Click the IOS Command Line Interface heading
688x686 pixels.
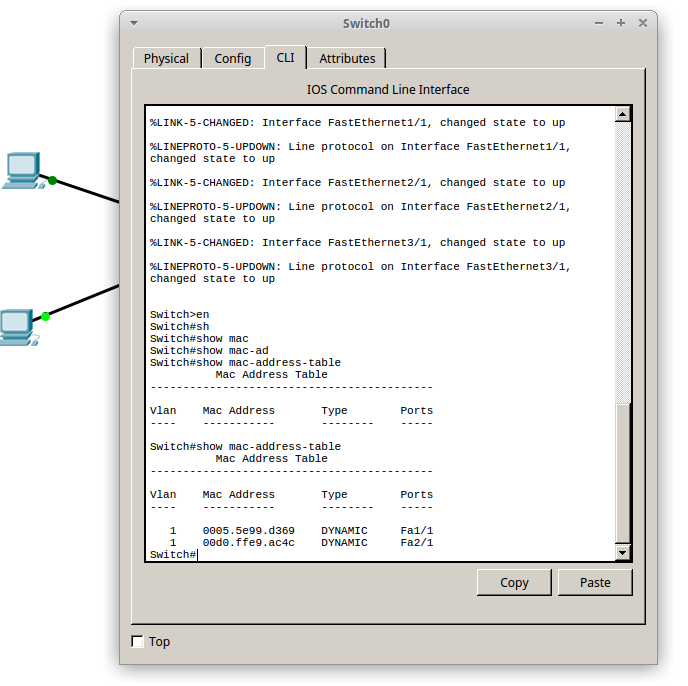point(388,90)
